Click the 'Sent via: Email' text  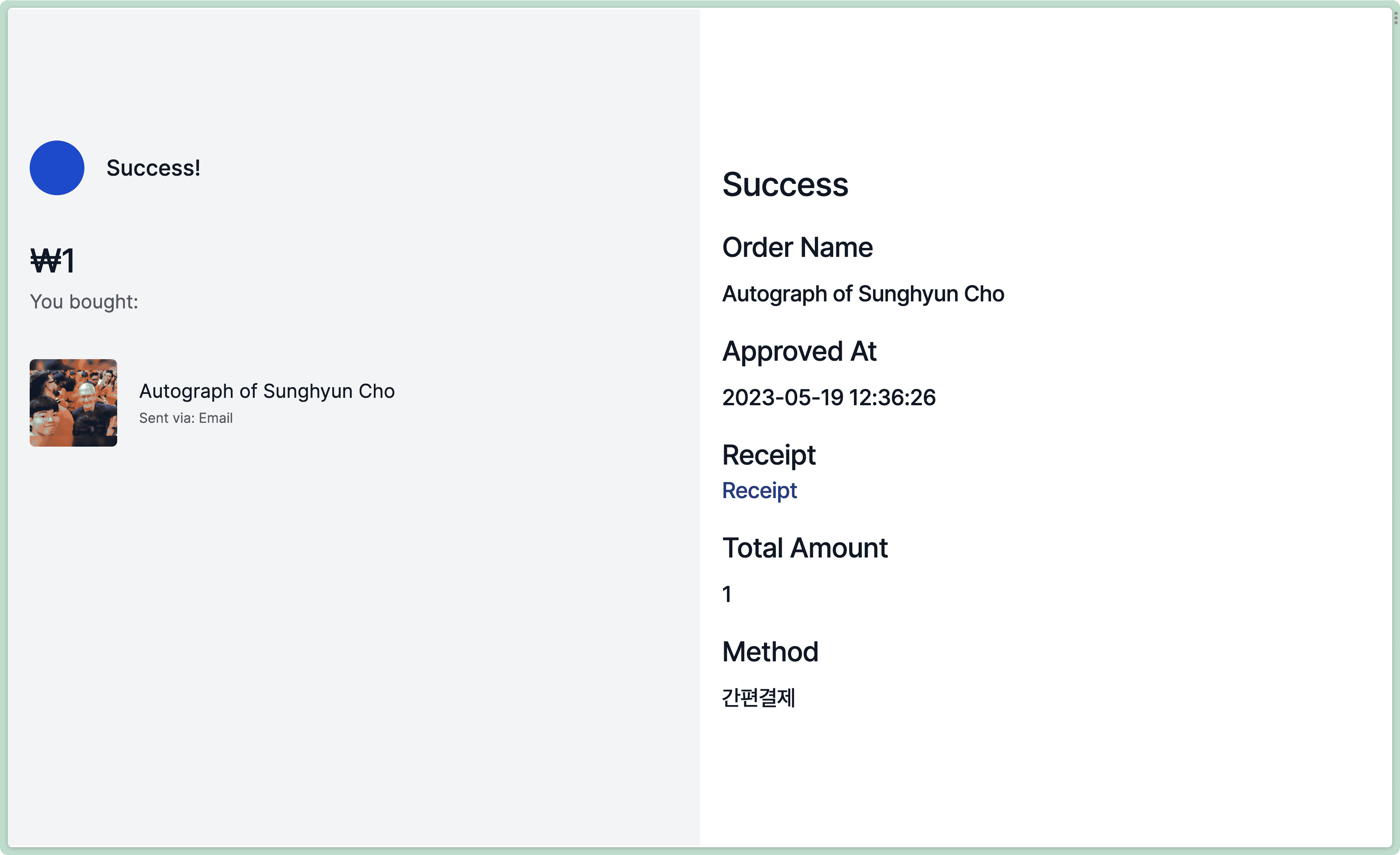coord(186,419)
